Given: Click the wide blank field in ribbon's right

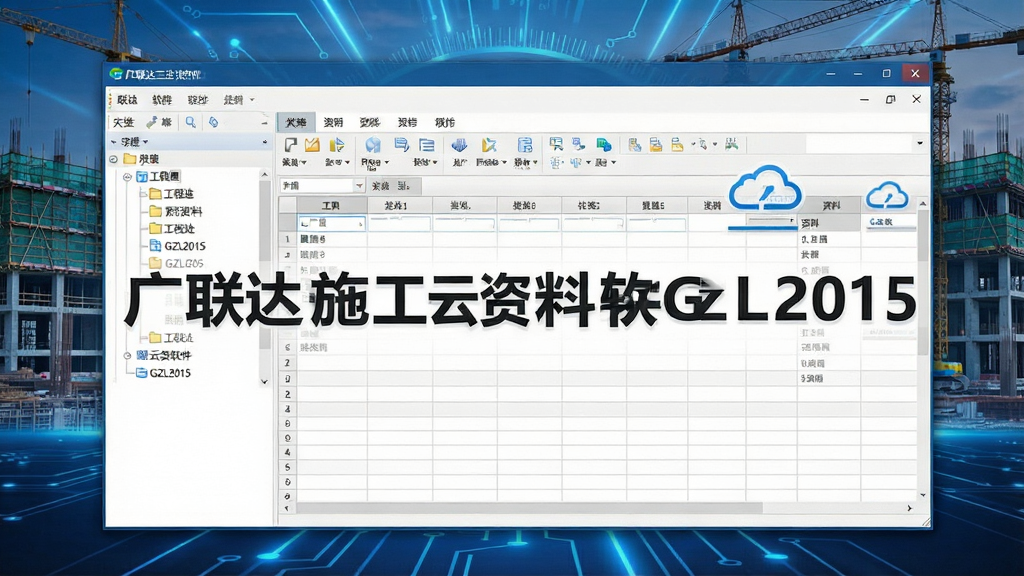Looking at the screenshot, I should click(859, 143).
